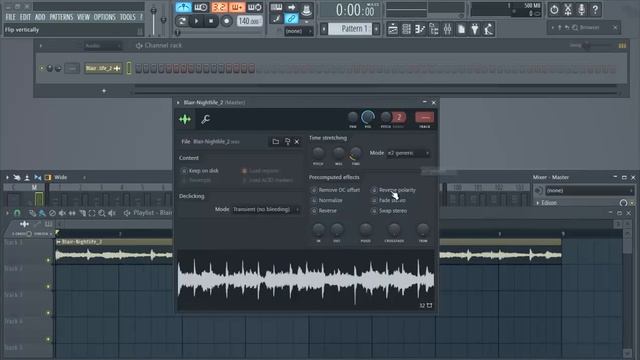640x360 pixels.
Task: Toggle pattern/song mode switch
Action: point(181,20)
